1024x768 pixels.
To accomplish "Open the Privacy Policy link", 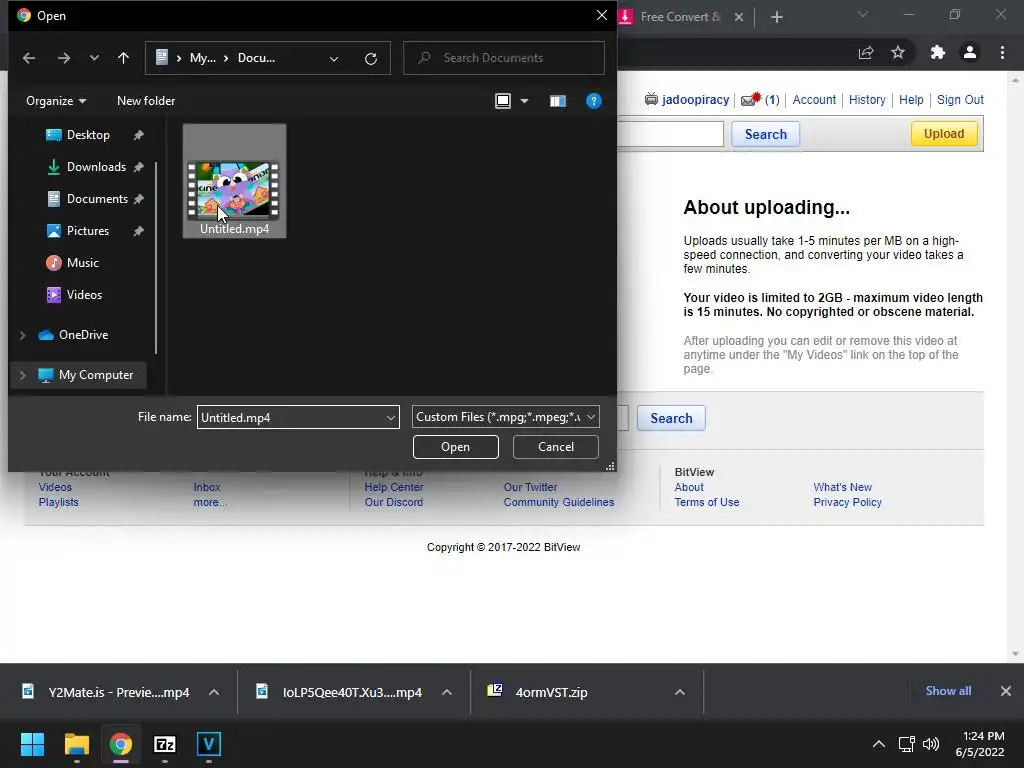I will pyautogui.click(x=847, y=502).
